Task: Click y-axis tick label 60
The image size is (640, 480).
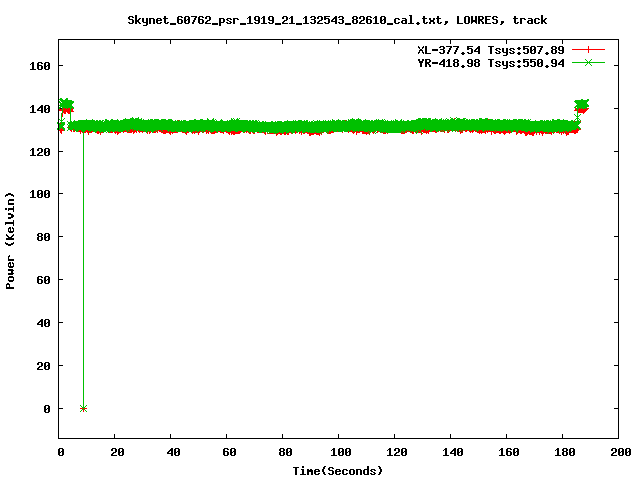Action: [x=43, y=280]
